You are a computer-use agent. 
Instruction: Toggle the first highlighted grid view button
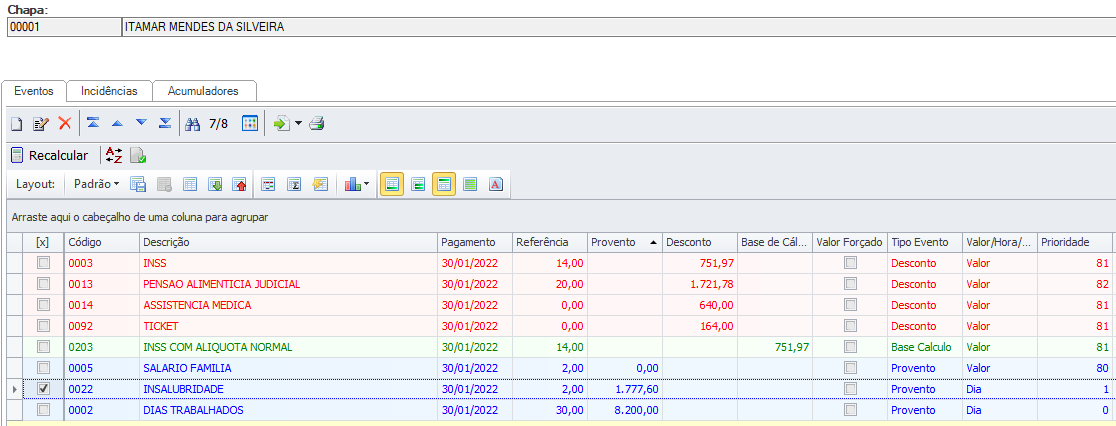pyautogui.click(x=392, y=184)
